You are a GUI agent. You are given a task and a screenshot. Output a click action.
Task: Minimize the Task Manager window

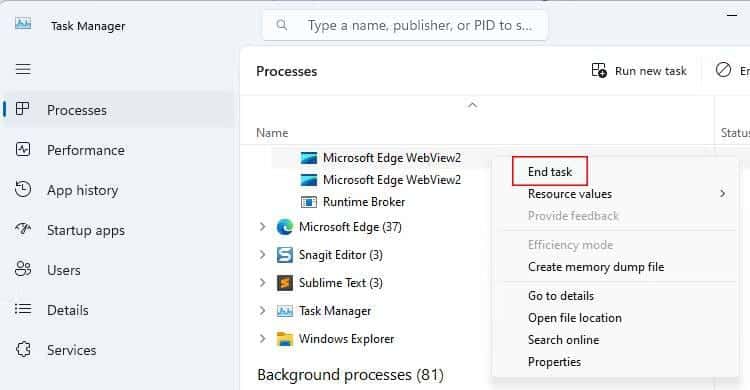pos(731,15)
